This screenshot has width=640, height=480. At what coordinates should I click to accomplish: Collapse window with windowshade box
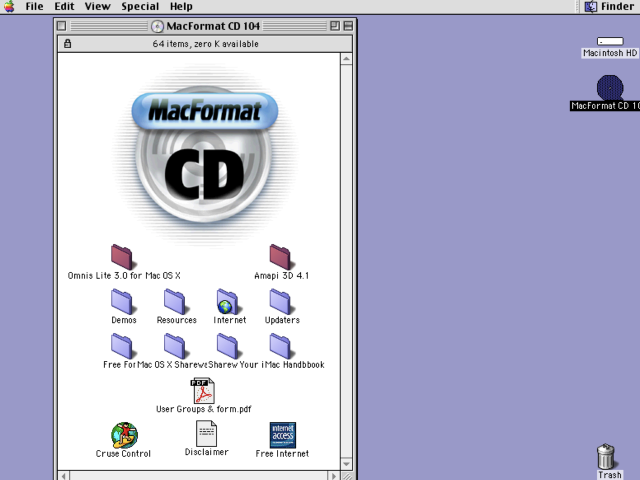348,26
